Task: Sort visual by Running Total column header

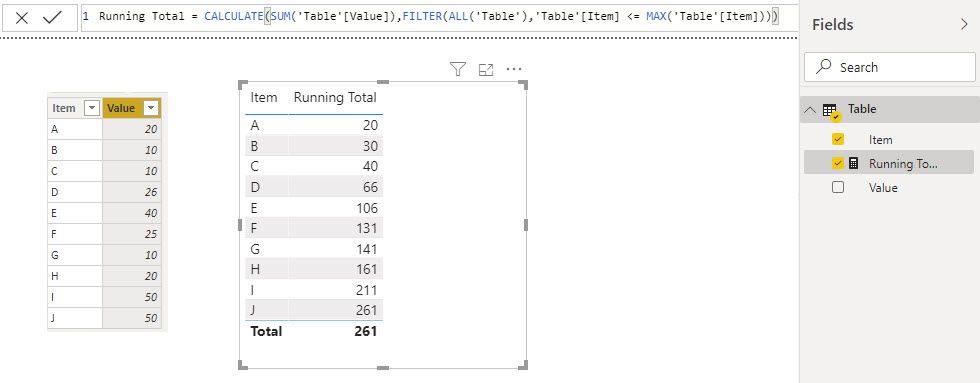Action: [x=335, y=97]
